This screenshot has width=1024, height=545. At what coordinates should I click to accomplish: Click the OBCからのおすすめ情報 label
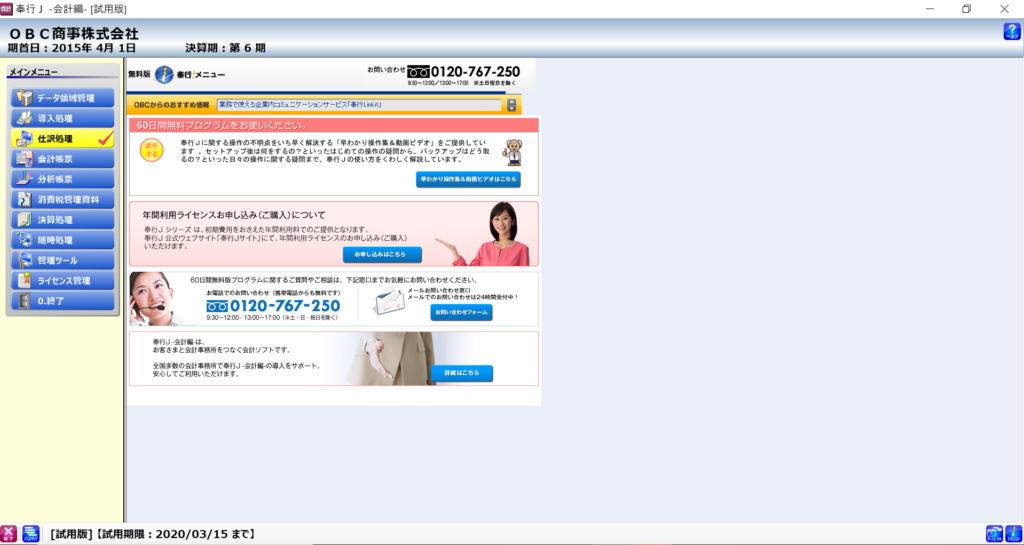coord(171,105)
